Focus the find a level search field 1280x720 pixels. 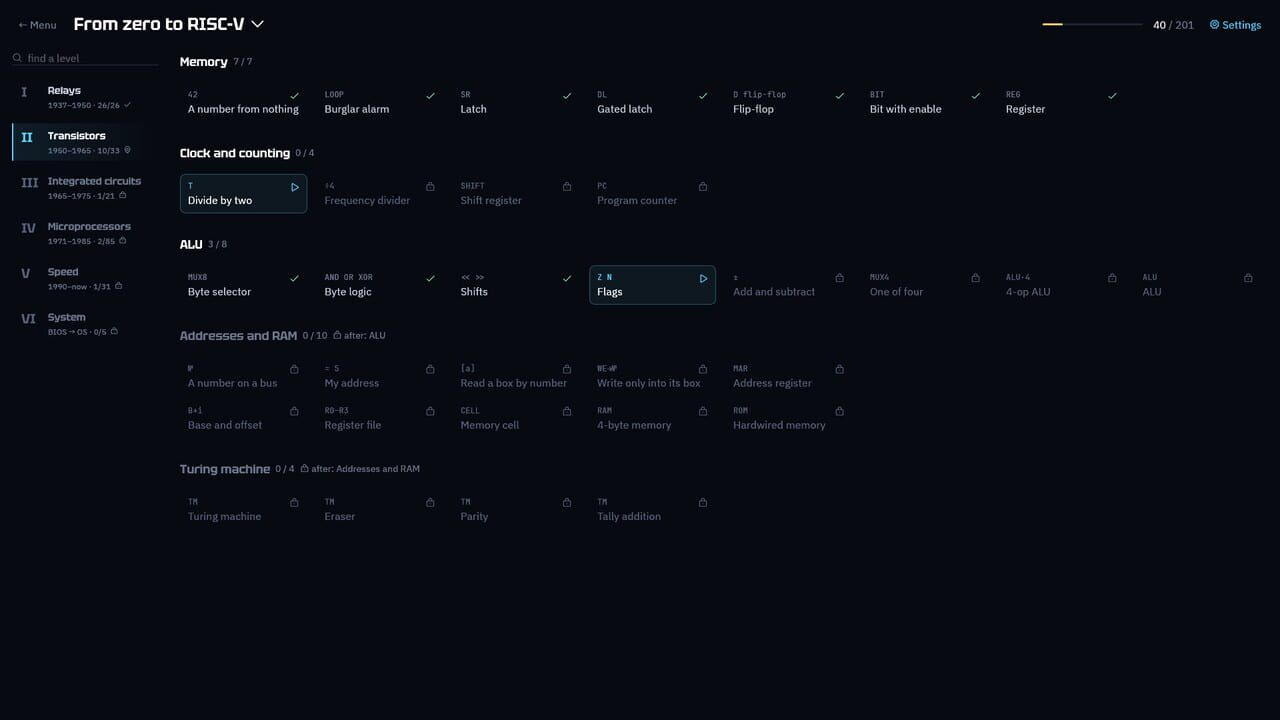click(85, 58)
